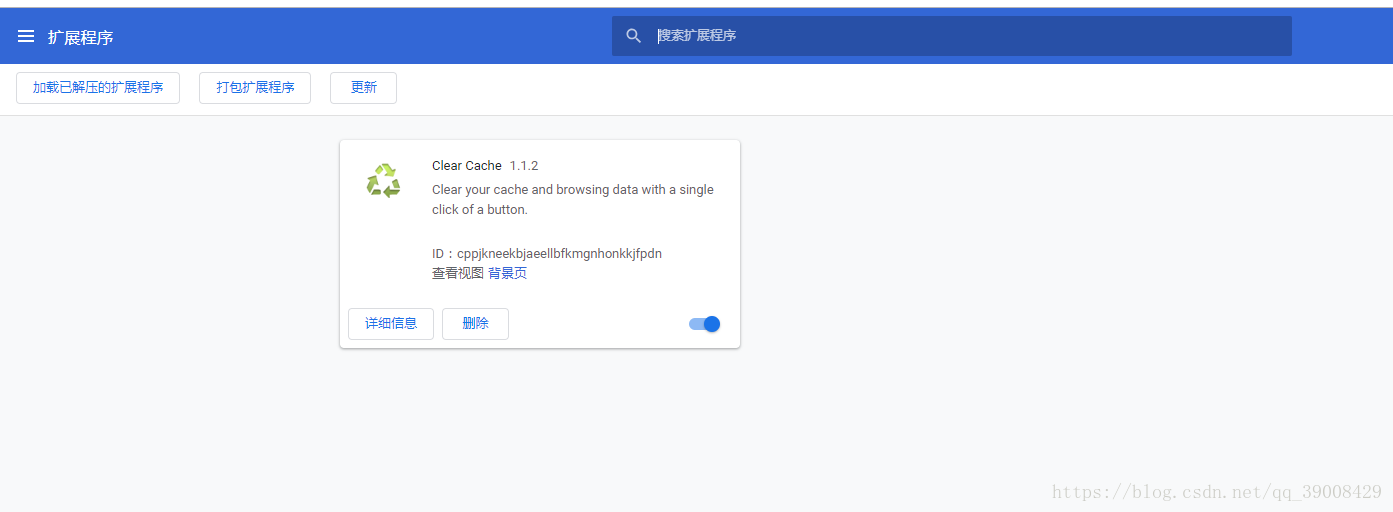
Task: Click the extension ID cppjkneekbjaeellbfkmgnhonkkjfpdn
Action: pos(560,254)
